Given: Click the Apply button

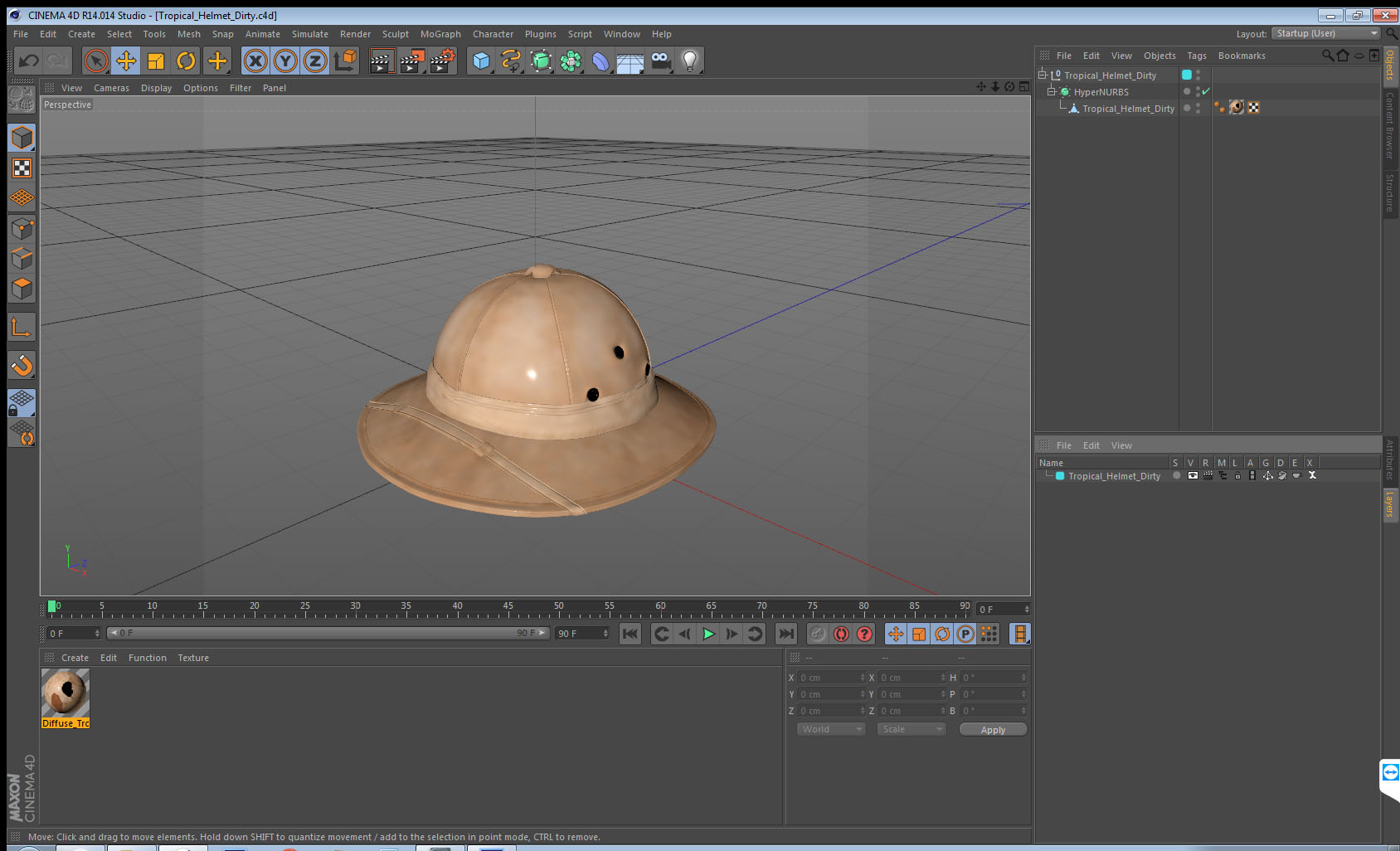Looking at the screenshot, I should [993, 729].
